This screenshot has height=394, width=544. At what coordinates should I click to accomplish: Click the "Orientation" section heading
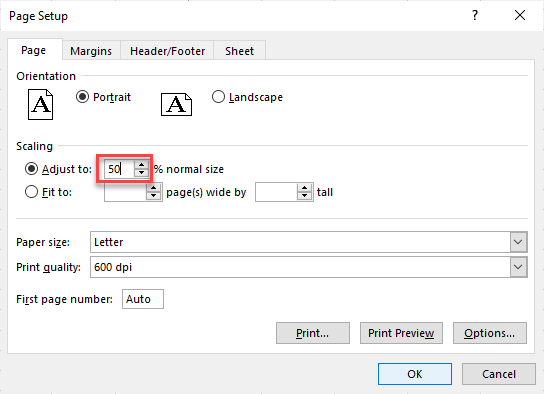pos(46,76)
